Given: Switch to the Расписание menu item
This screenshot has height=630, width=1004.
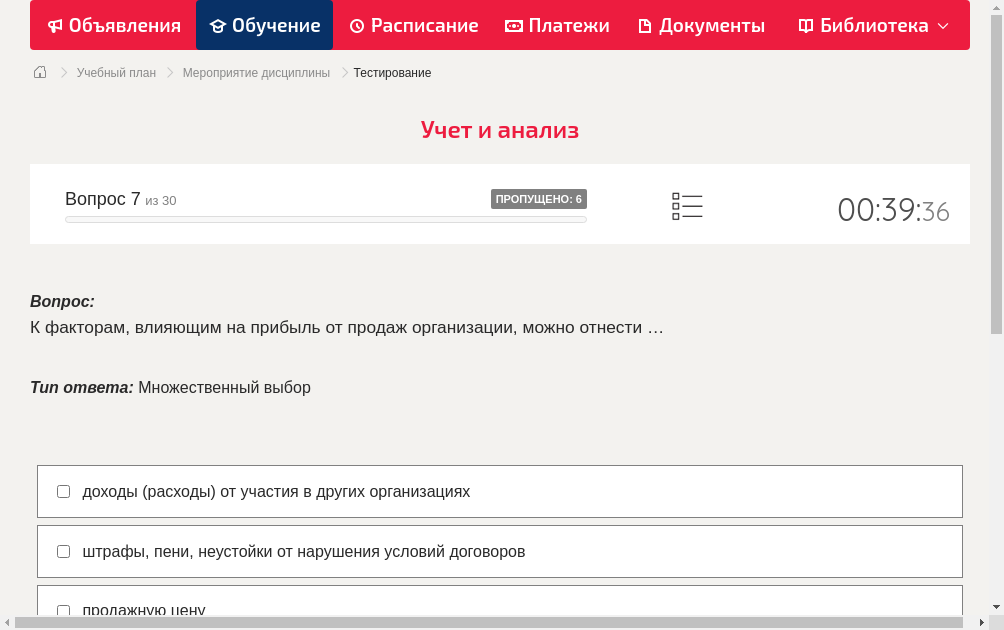Looking at the screenshot, I should point(413,25).
